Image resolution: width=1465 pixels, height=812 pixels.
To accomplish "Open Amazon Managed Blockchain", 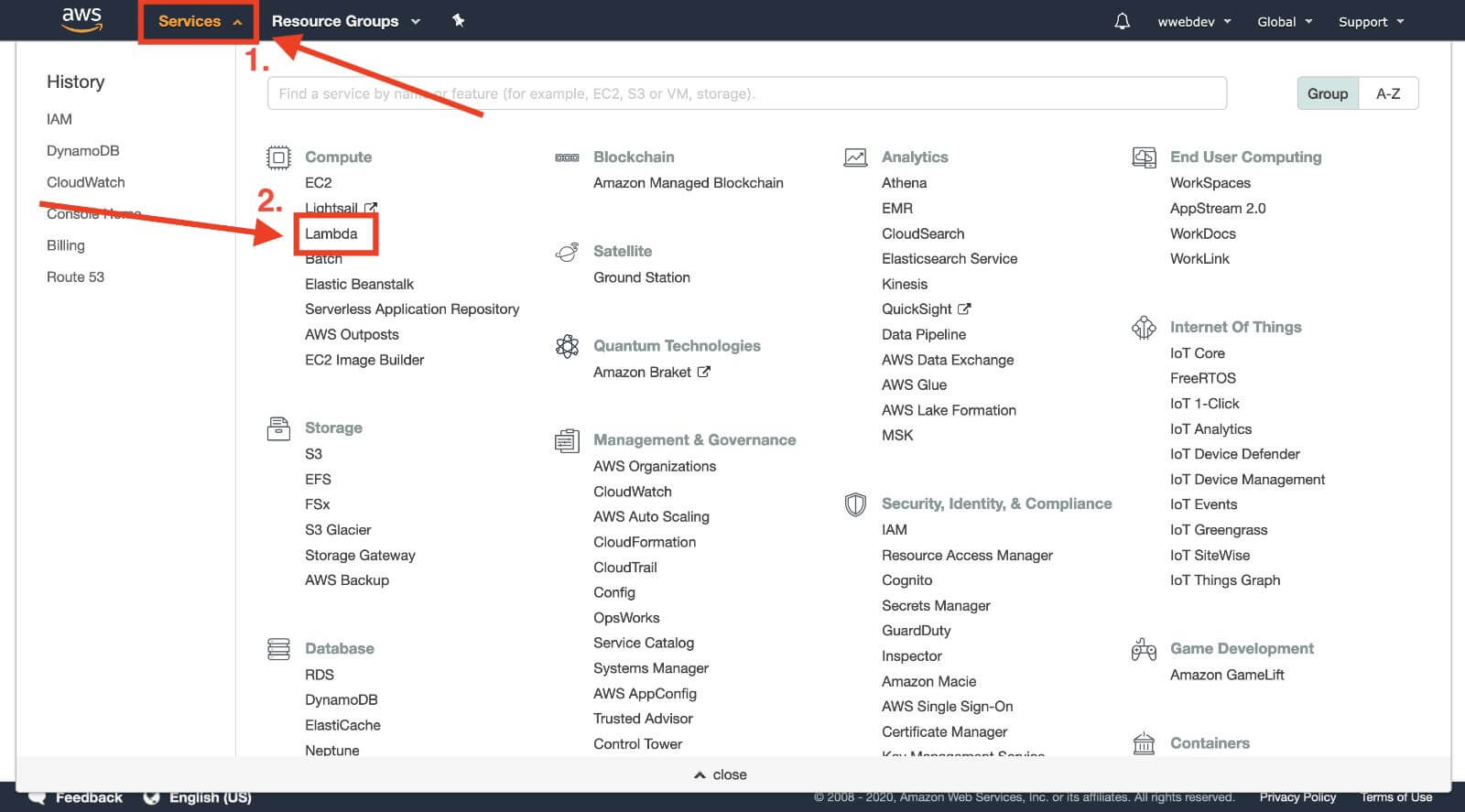I will 689,183.
